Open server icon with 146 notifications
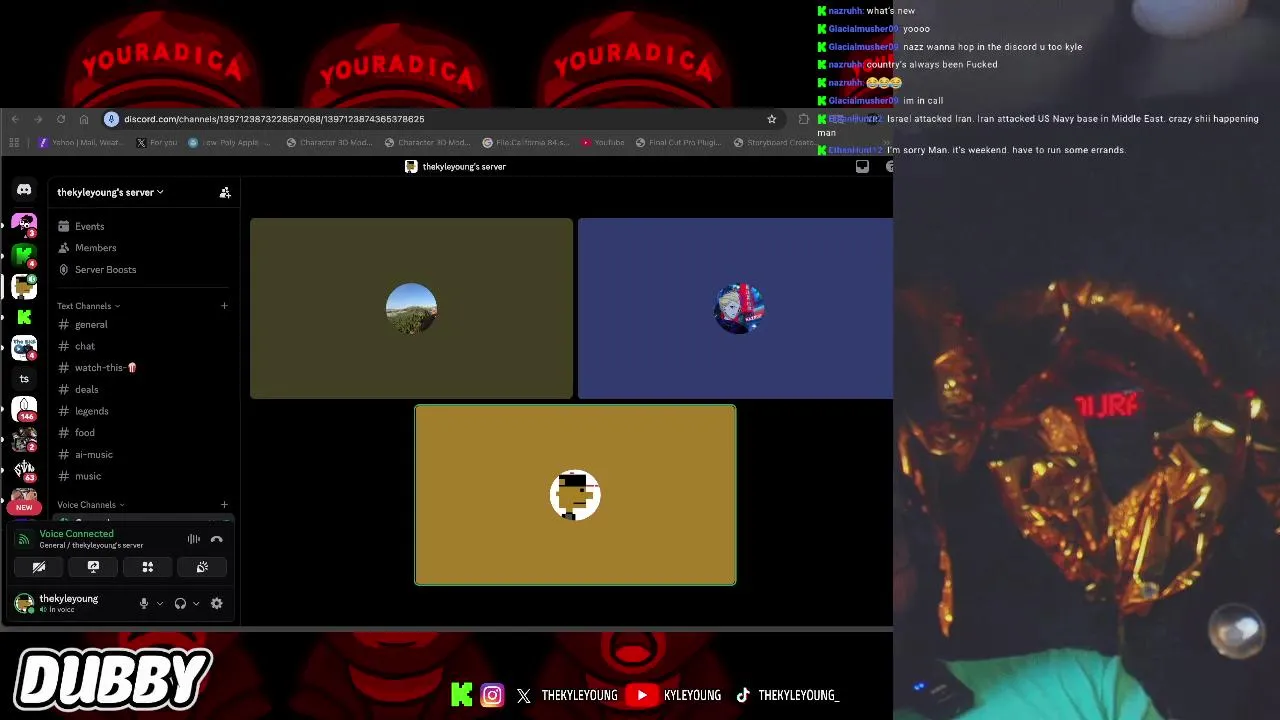This screenshot has width=1280, height=720. (24, 409)
